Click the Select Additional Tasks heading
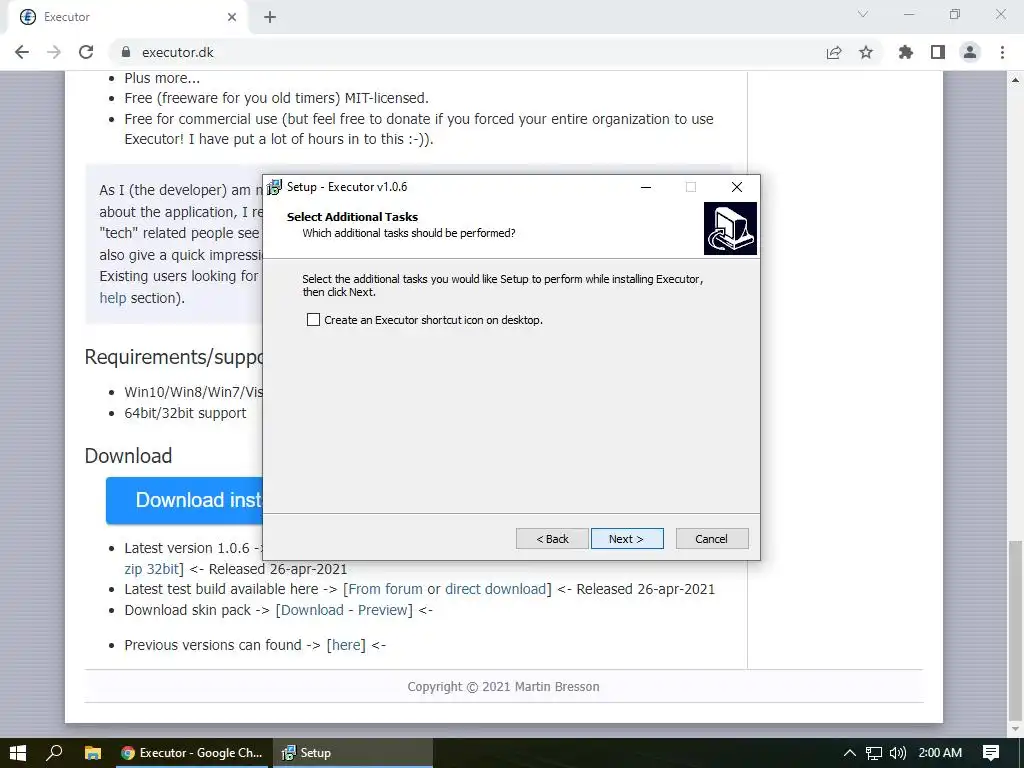Viewport: 1024px width, 768px height. (352, 217)
